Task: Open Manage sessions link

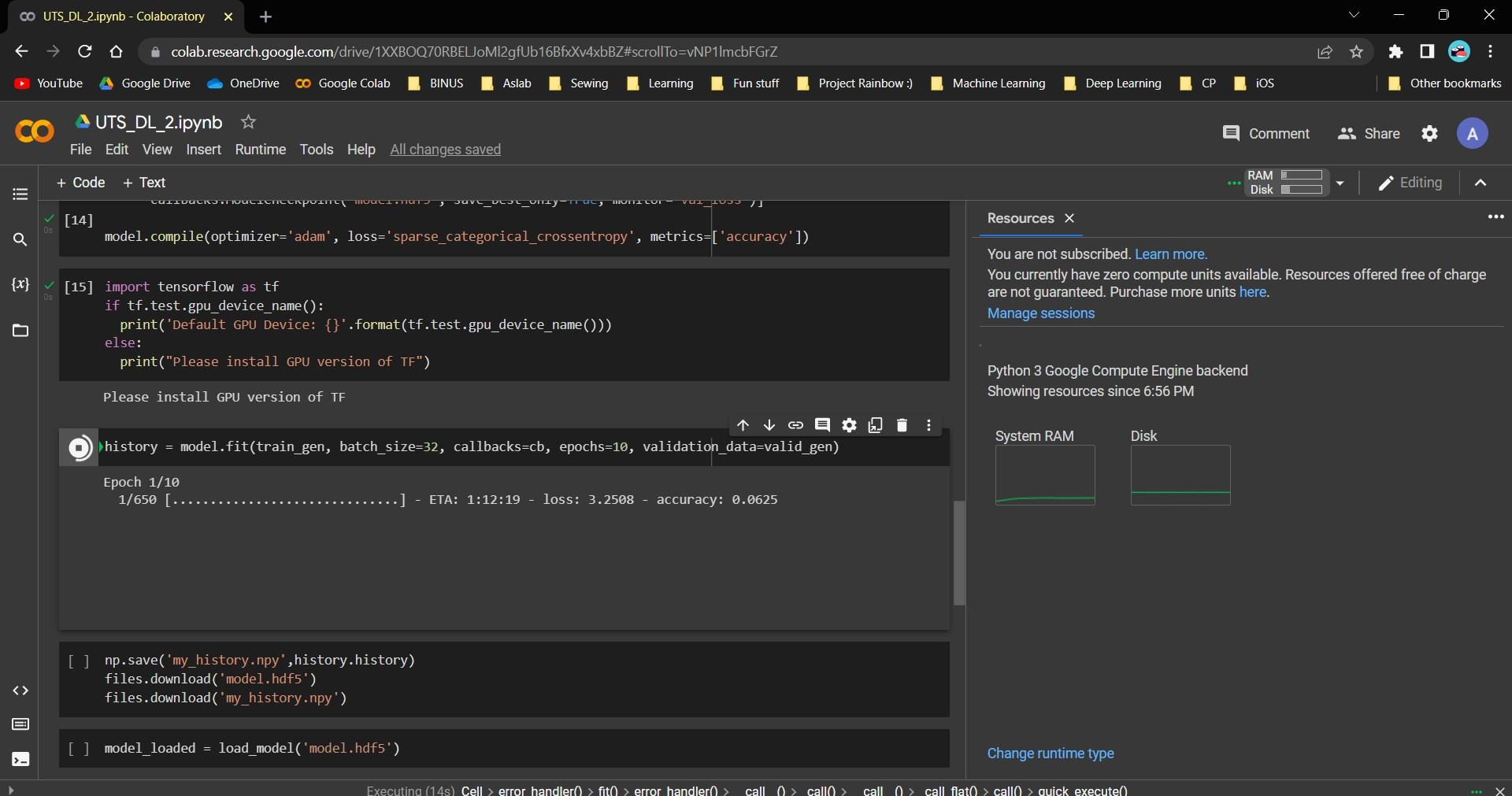Action: point(1041,313)
